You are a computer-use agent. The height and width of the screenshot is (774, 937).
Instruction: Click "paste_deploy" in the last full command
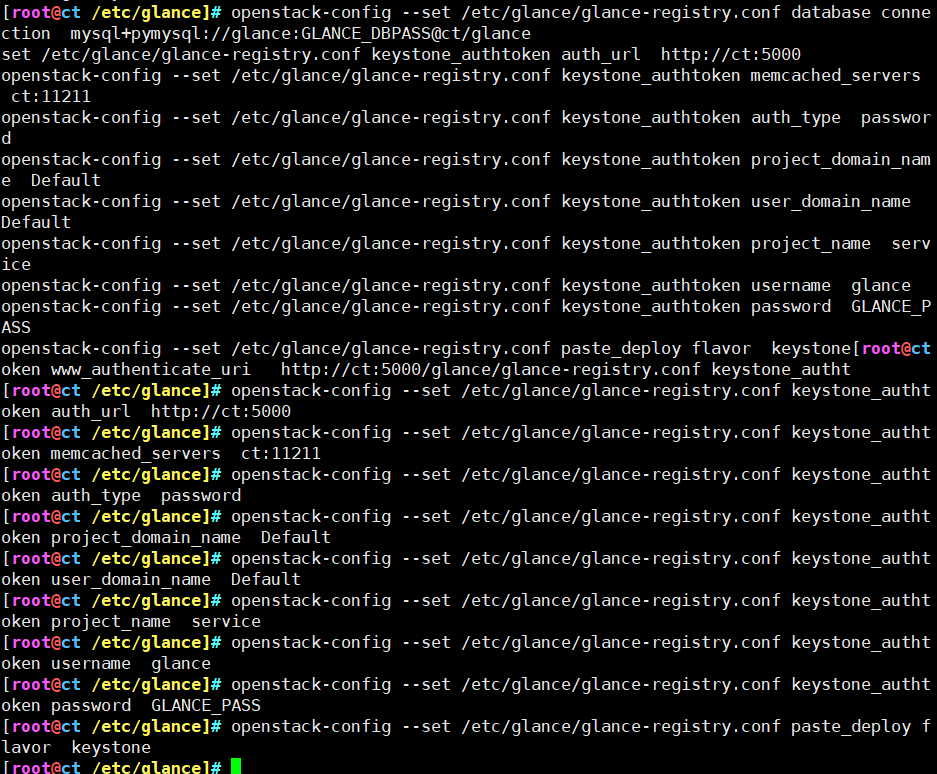tap(851, 726)
